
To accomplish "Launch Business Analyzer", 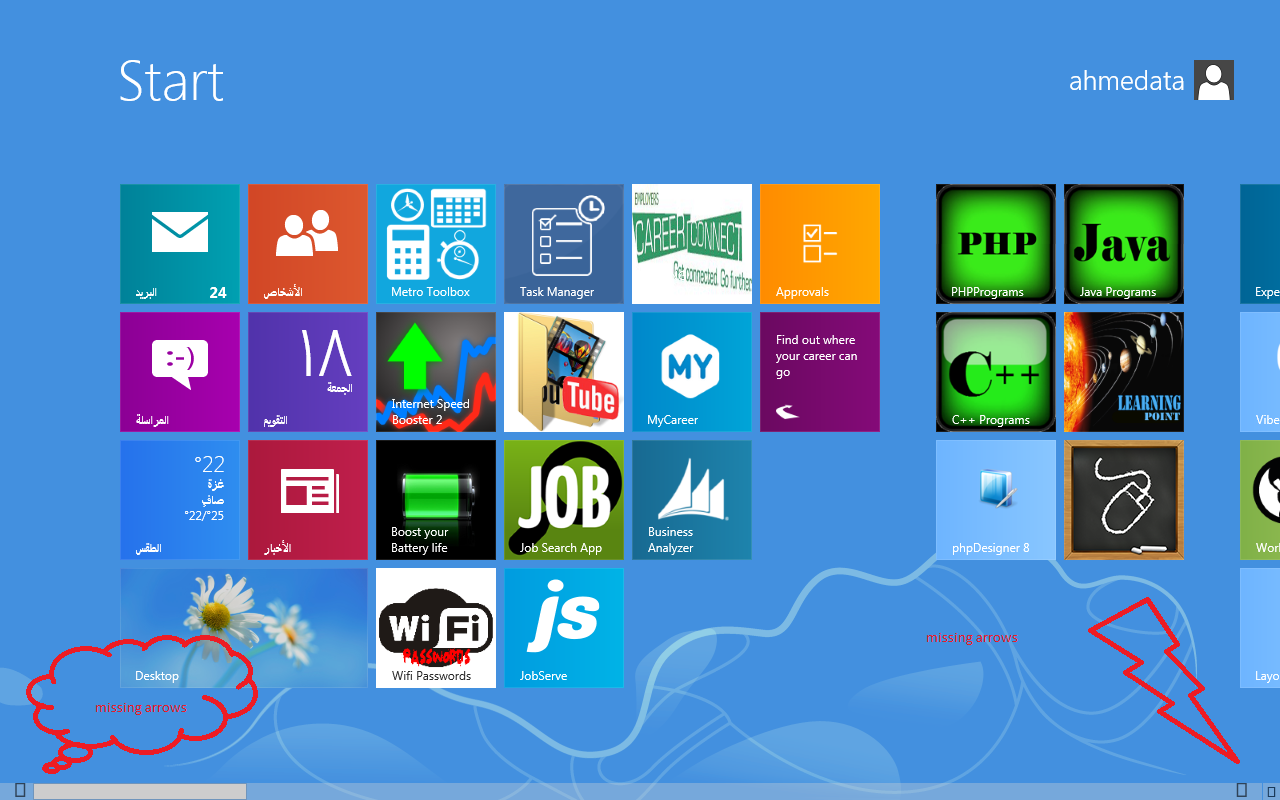I will click(691, 499).
